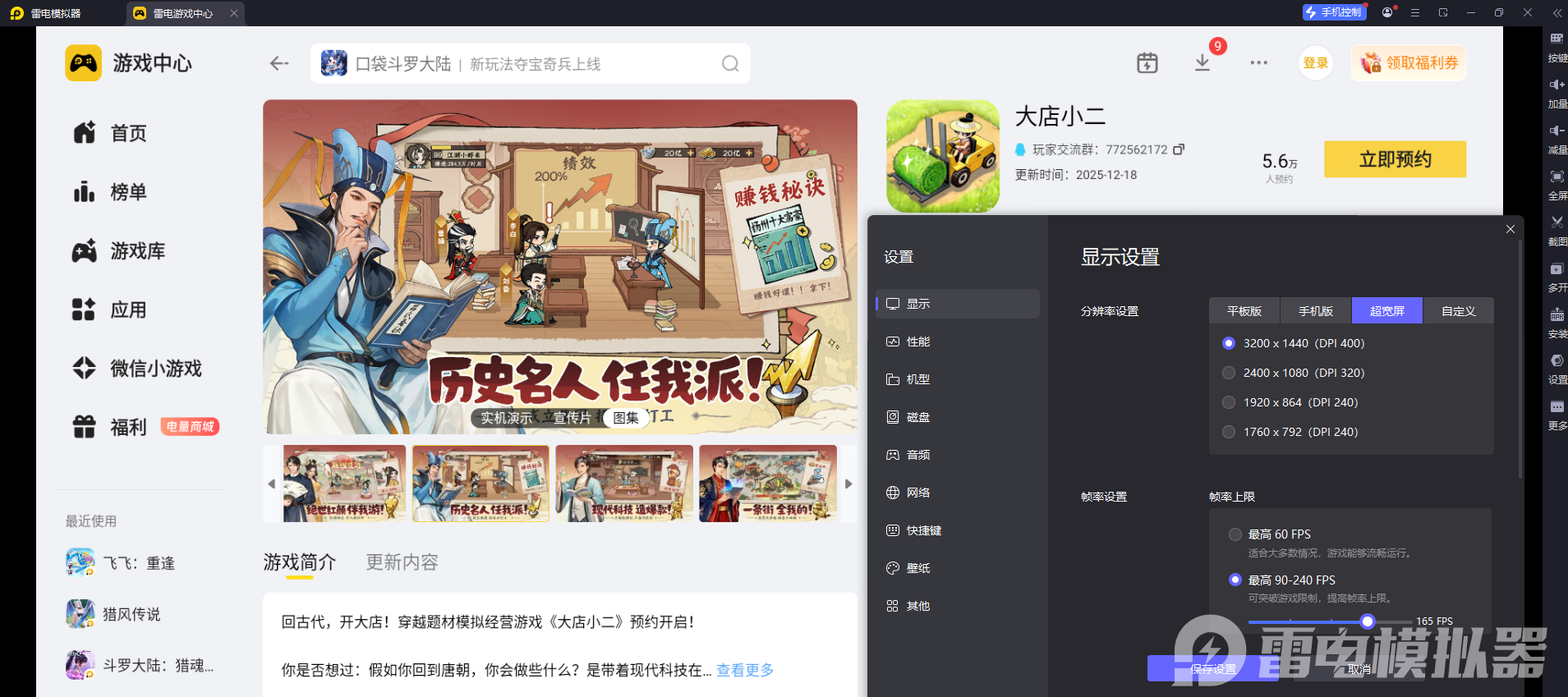Click the 手机控制 phone control button

pyautogui.click(x=1334, y=12)
